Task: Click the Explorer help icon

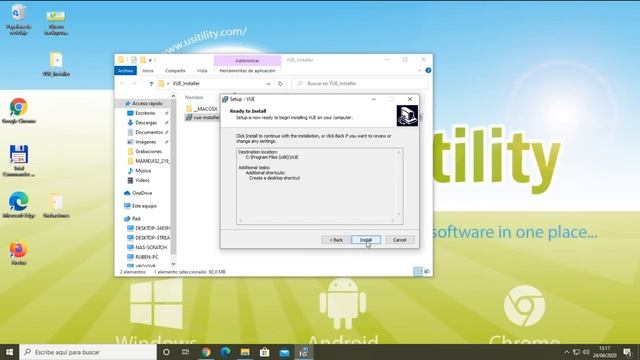Action: click(x=428, y=70)
